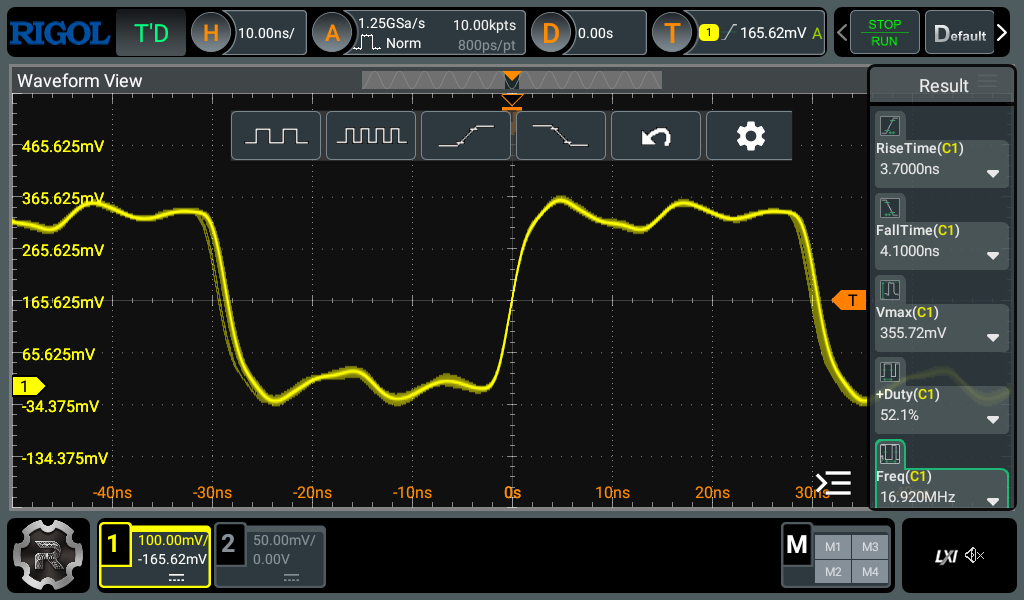The width and height of the screenshot is (1024, 600).
Task: Toggle the STOP RUN acquisition button
Action: [884, 33]
